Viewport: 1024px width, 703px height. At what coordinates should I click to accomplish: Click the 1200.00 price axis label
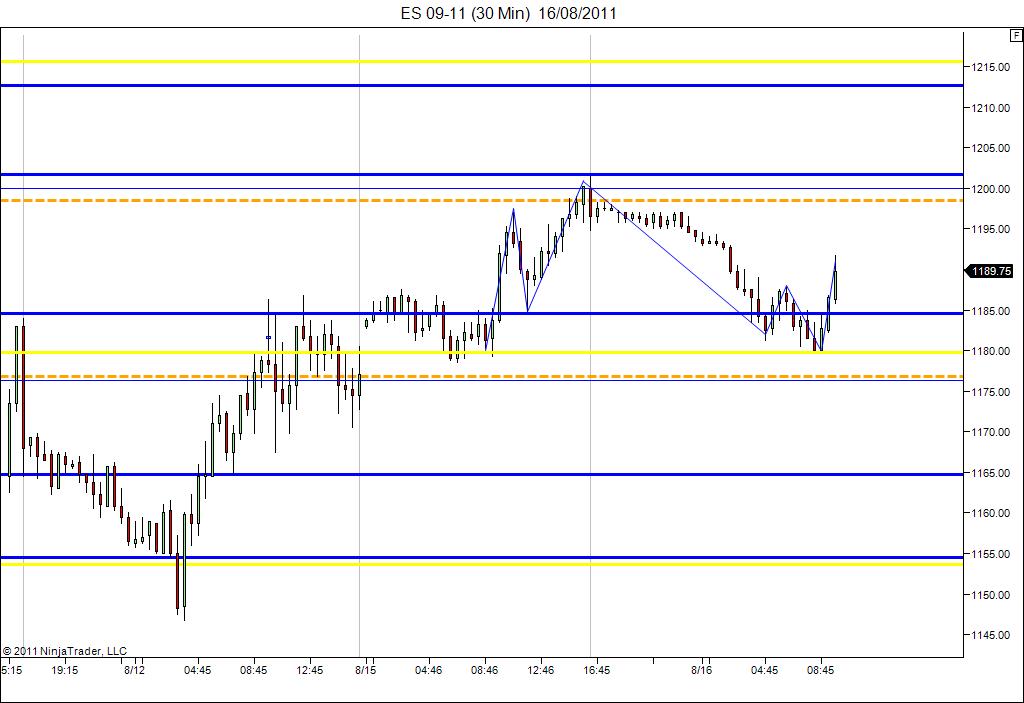[990, 189]
